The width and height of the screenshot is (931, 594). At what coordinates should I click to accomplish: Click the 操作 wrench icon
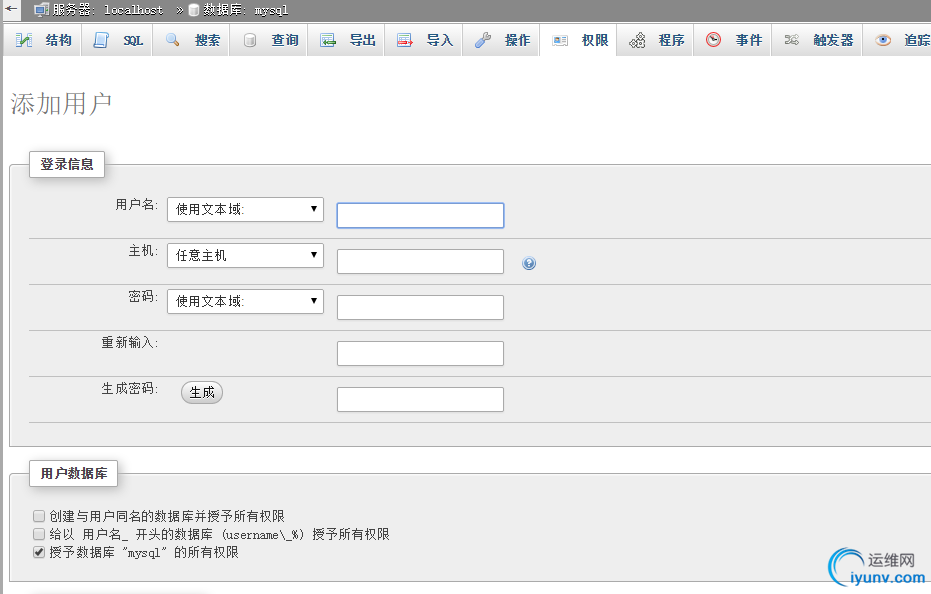coord(483,40)
